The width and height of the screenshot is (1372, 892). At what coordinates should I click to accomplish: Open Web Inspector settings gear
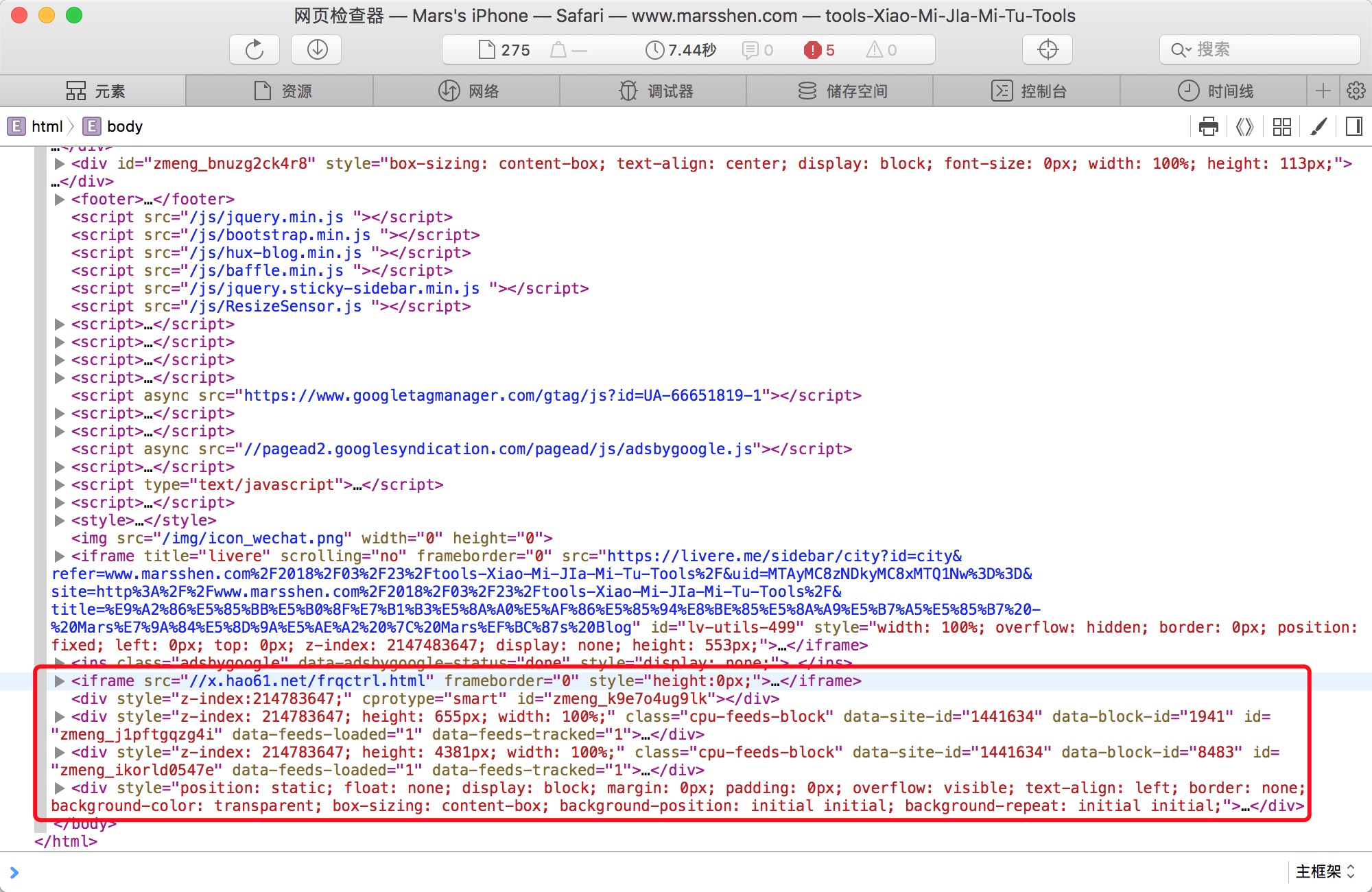click(x=1356, y=91)
